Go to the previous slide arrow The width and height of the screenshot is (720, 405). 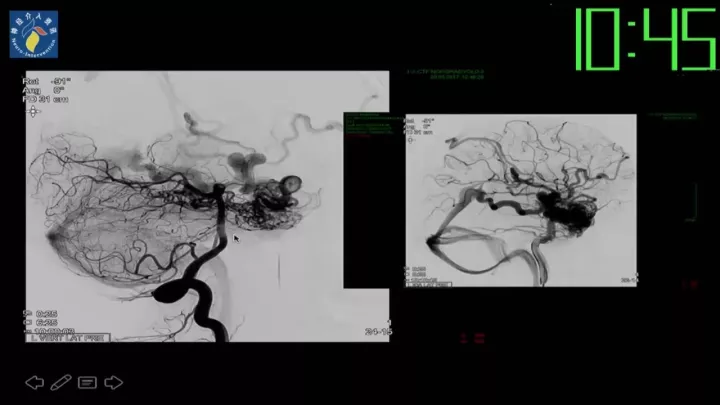(x=34, y=382)
